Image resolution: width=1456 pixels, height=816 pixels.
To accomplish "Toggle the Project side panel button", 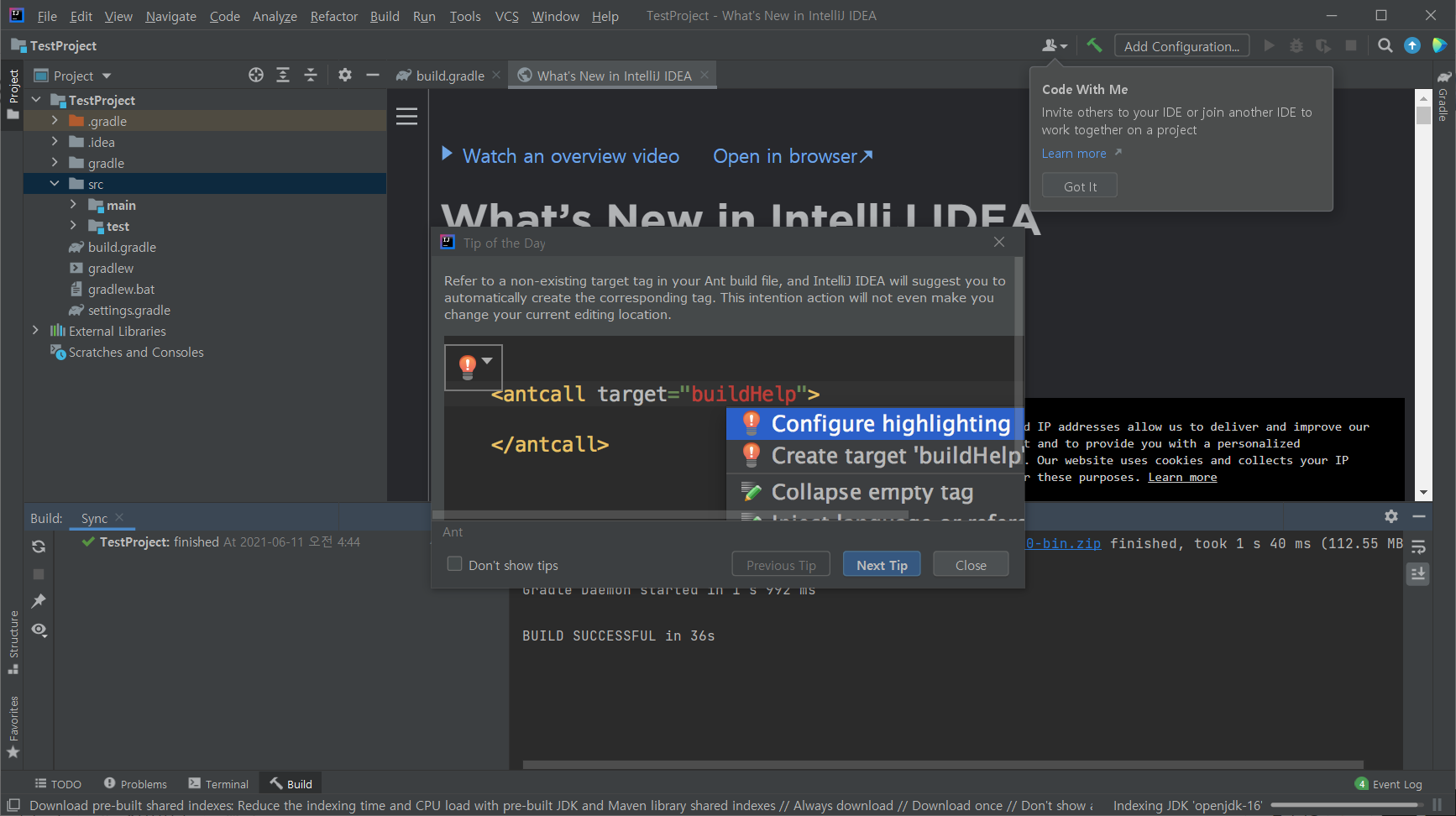I will pos(13,94).
